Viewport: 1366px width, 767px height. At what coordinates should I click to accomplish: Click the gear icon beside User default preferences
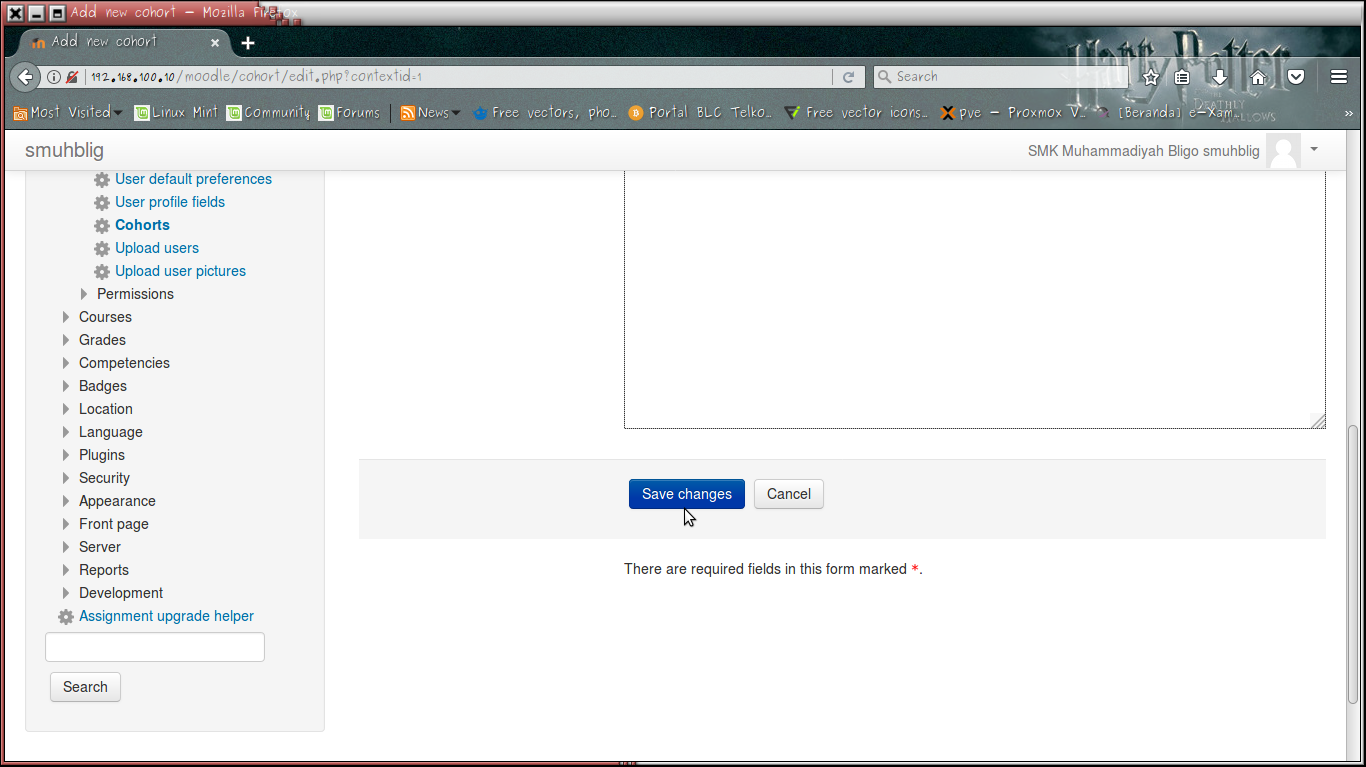point(102,180)
